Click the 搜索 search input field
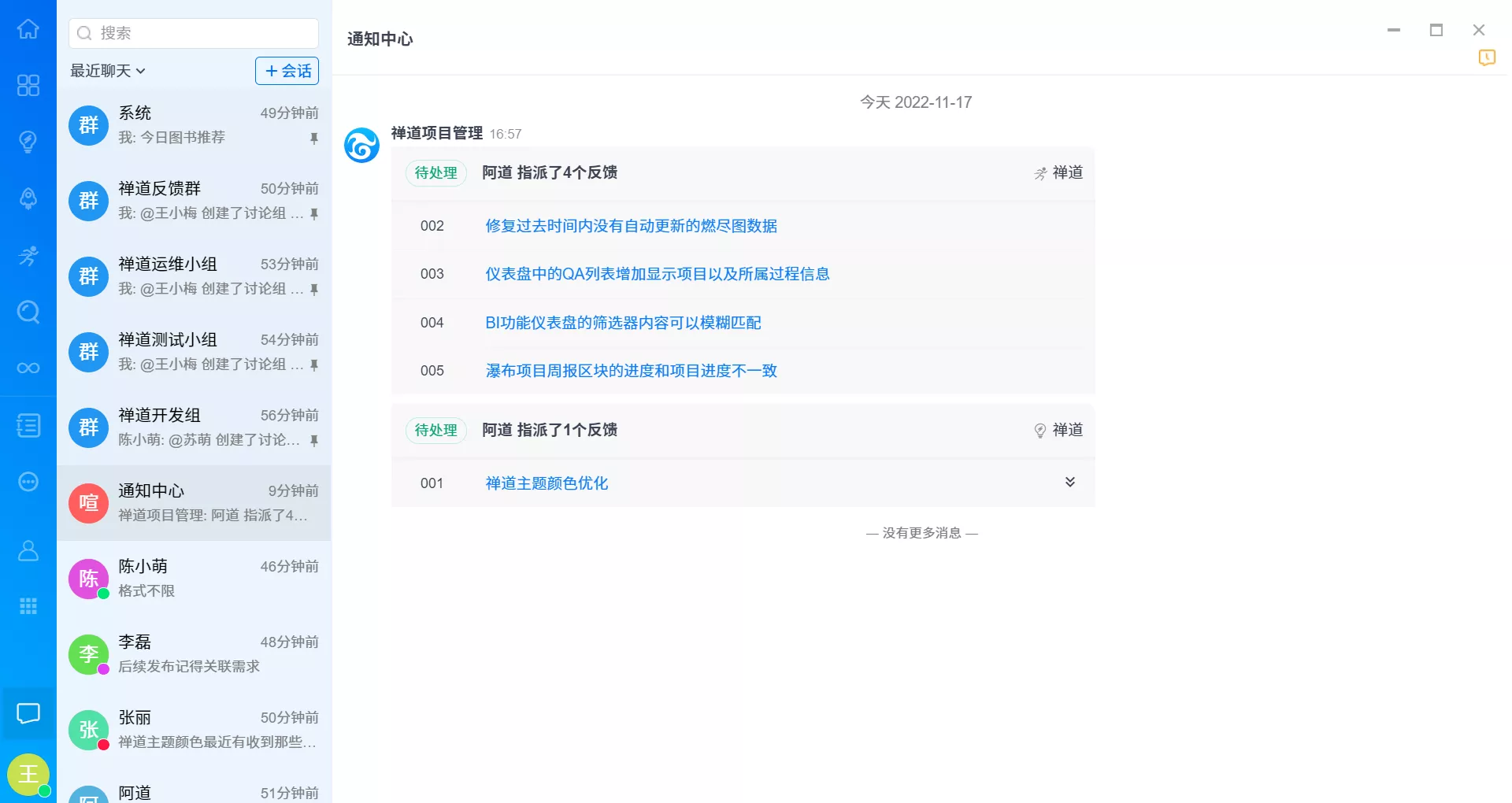Viewport: 1512px width, 803px height. point(205,33)
